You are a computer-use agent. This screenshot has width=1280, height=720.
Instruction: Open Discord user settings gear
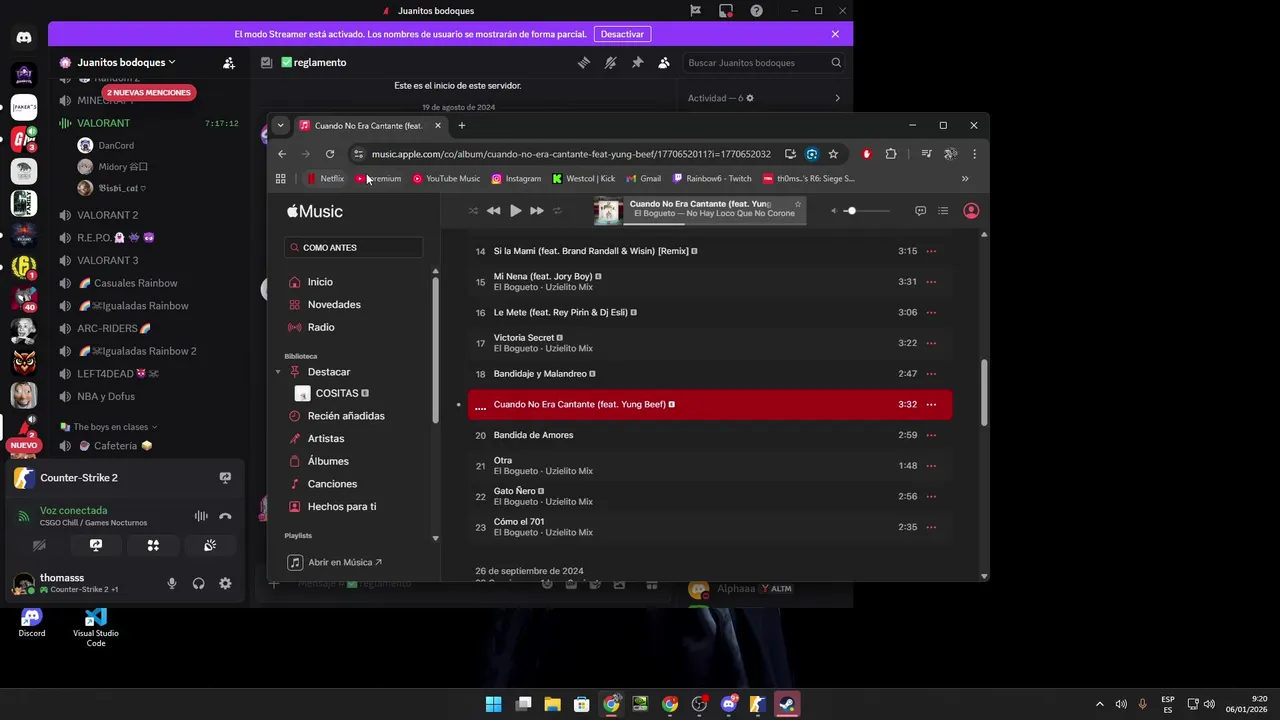point(225,584)
